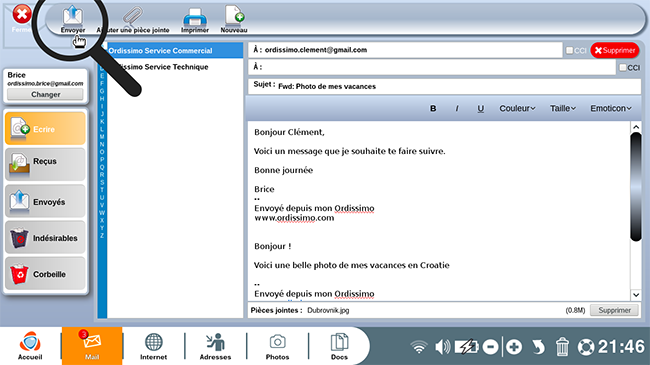Click the undo back arrow icon
650x365 pixels.
(x=538, y=347)
